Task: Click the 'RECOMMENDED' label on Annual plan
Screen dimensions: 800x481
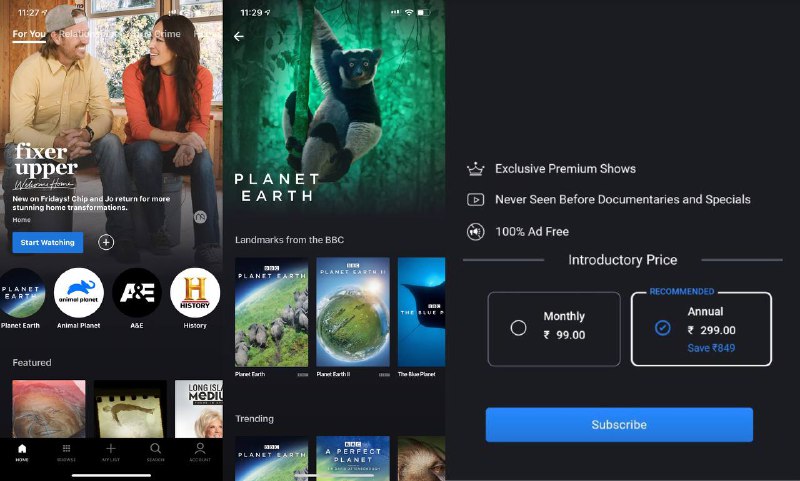Action: click(682, 291)
